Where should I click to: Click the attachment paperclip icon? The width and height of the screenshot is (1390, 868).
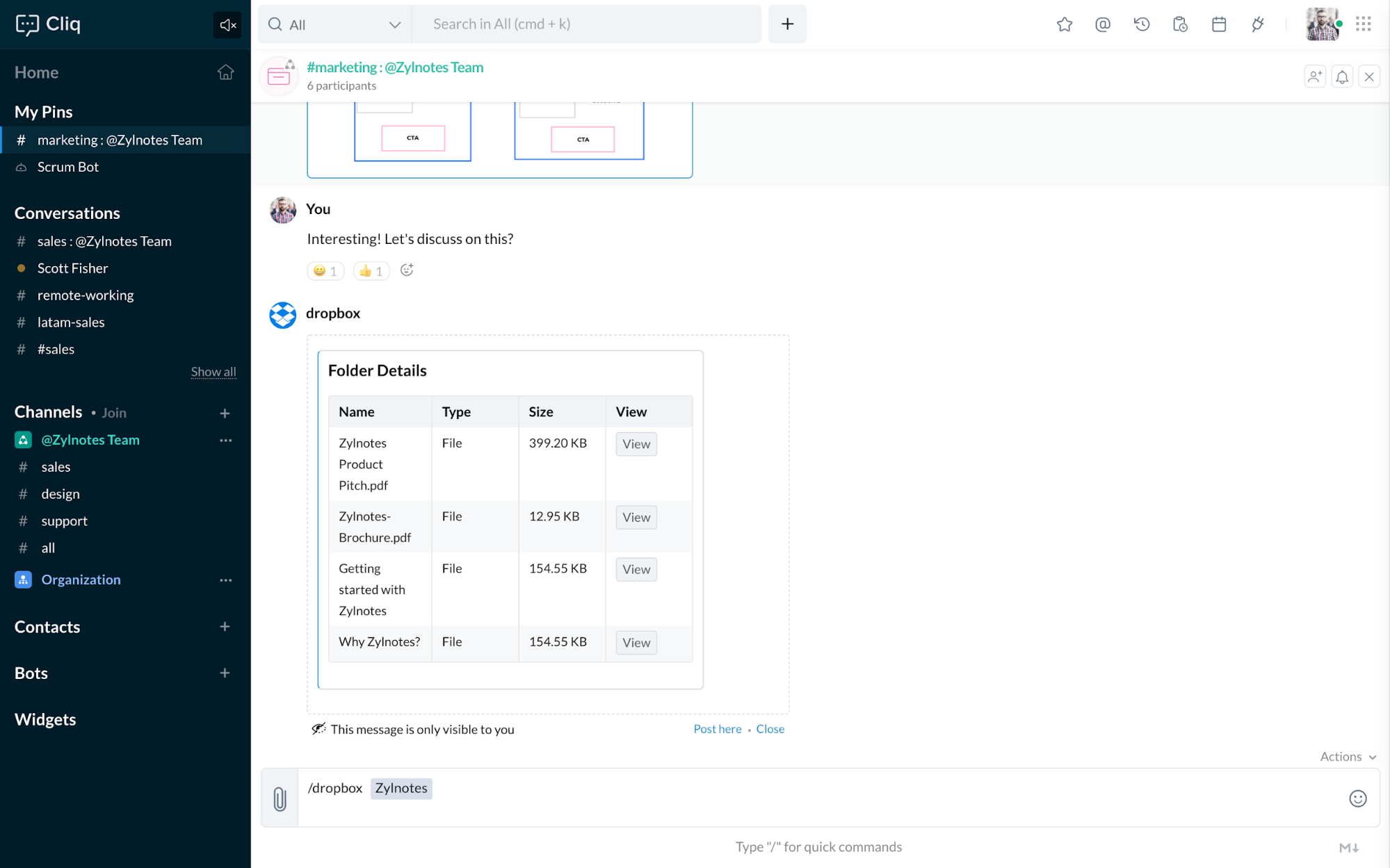pos(280,799)
